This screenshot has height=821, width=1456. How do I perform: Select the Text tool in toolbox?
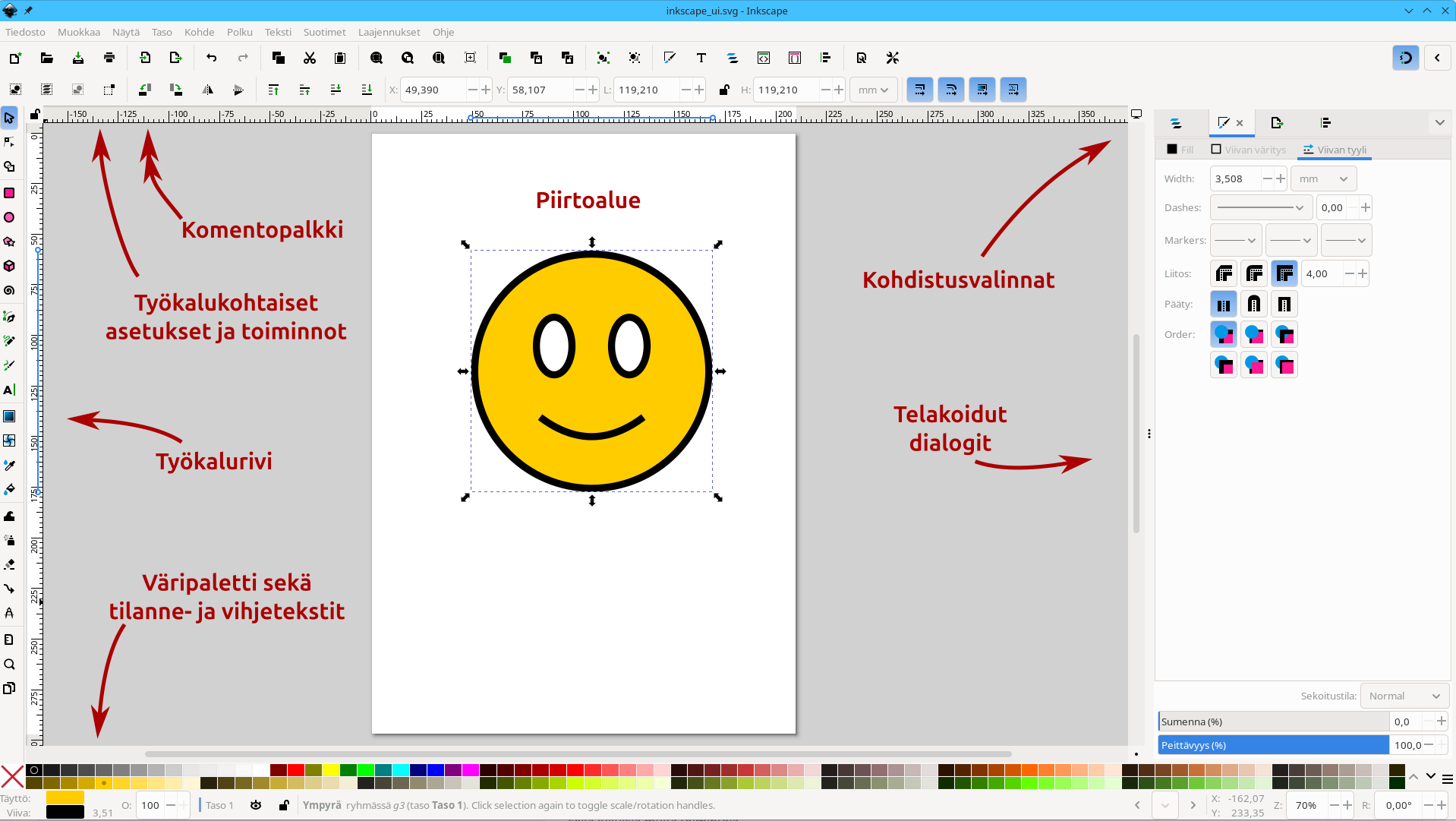tap(10, 390)
